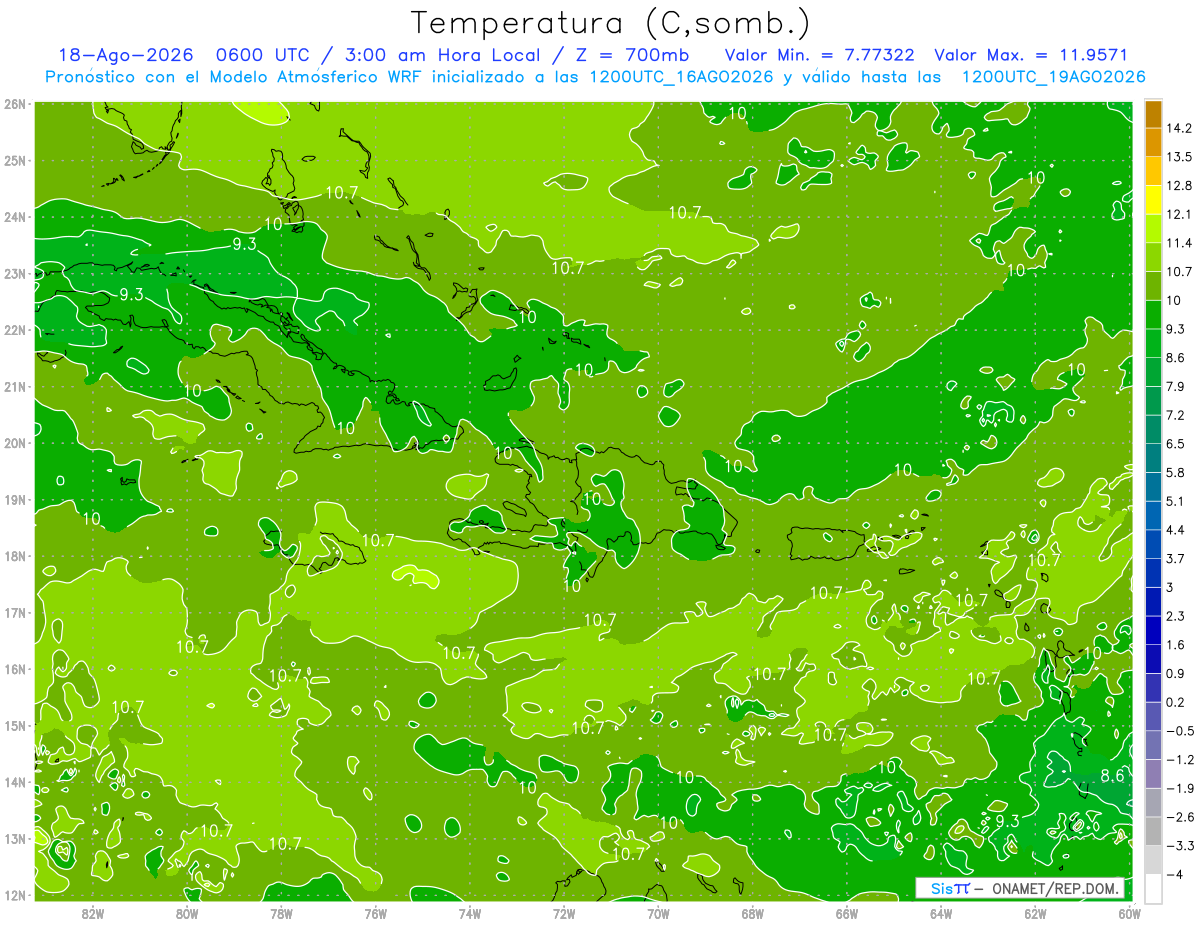Click the "12.1" color scale value
Screen dimensions: 1200x927
click(1179, 214)
